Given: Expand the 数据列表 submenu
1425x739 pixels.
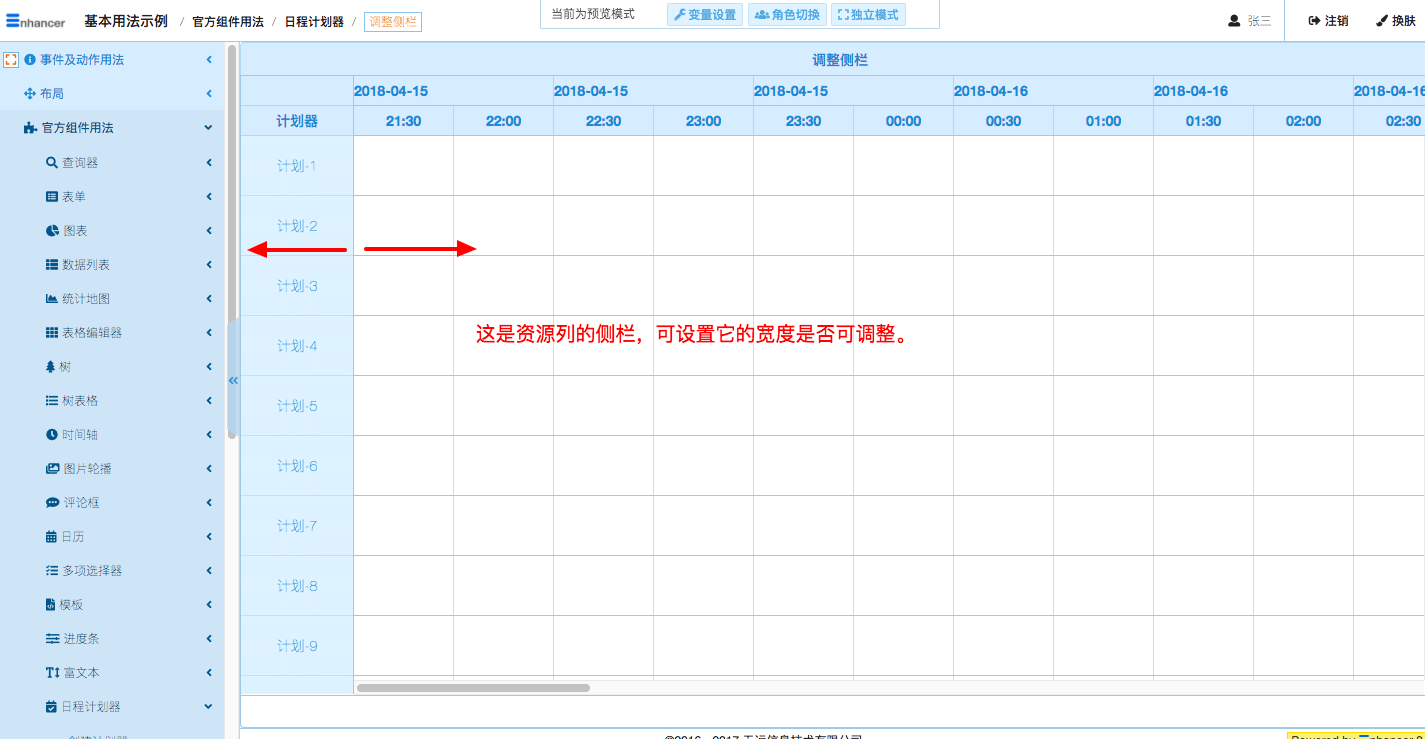Looking at the screenshot, I should coord(208,265).
